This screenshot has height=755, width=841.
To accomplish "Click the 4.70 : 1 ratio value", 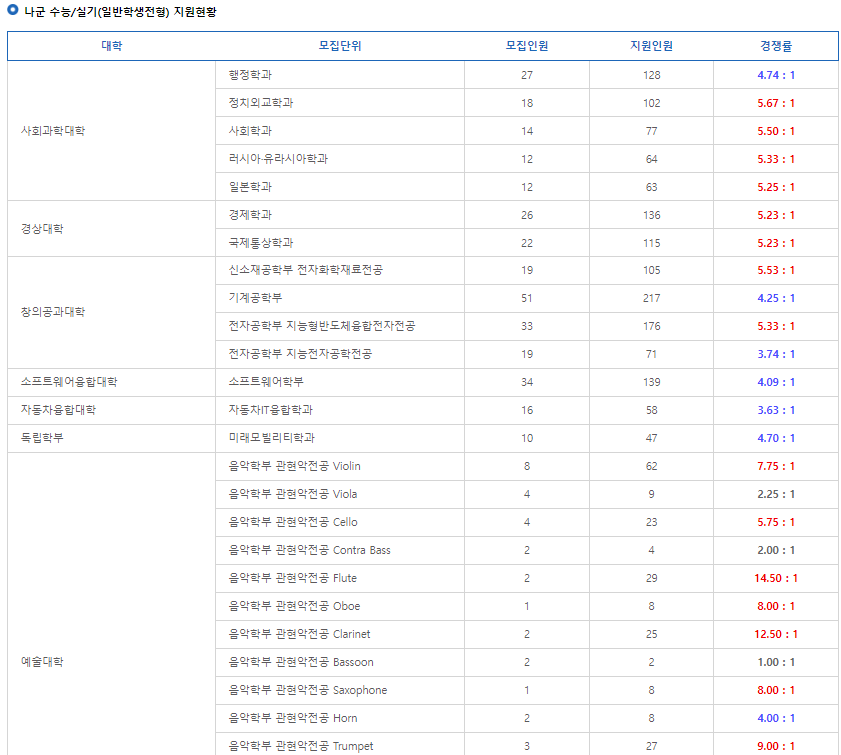I will [776, 438].
